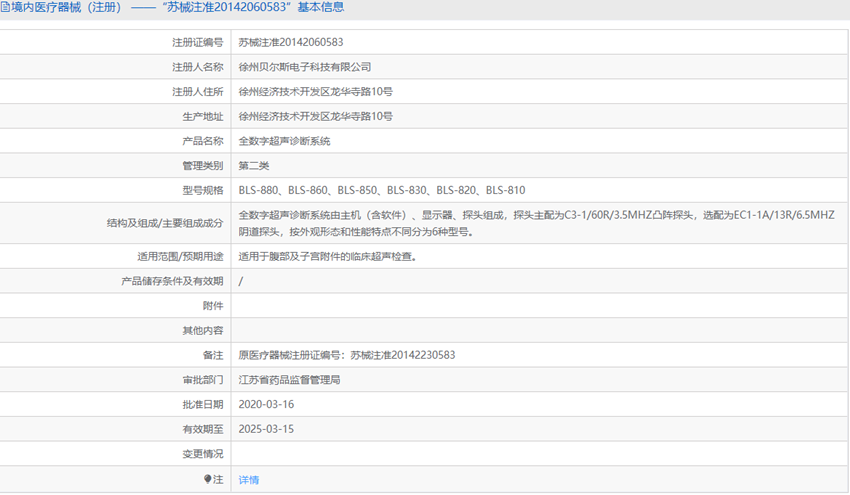
Task: Select approval date 2020-03-16
Action: point(266,404)
